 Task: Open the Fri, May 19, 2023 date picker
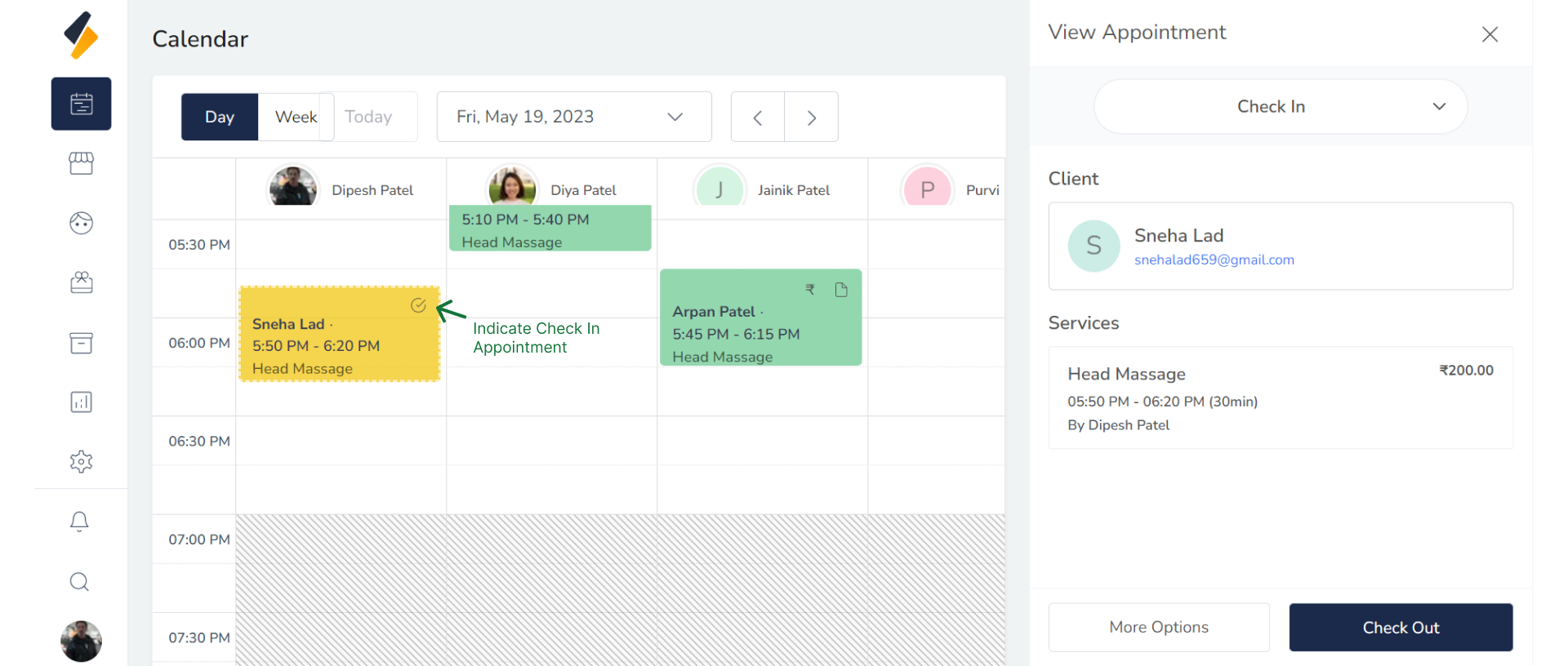point(573,117)
